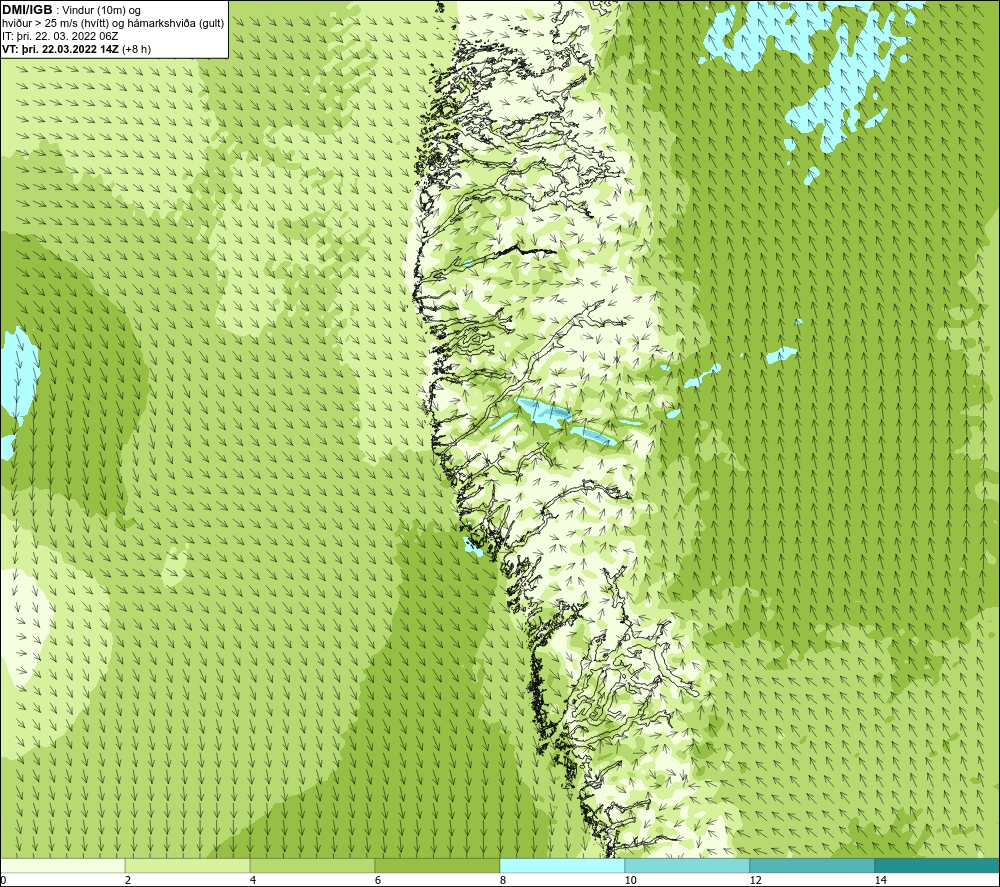Click the legend scale label '6'
This screenshot has height=887, width=1000.
pyautogui.click(x=378, y=881)
